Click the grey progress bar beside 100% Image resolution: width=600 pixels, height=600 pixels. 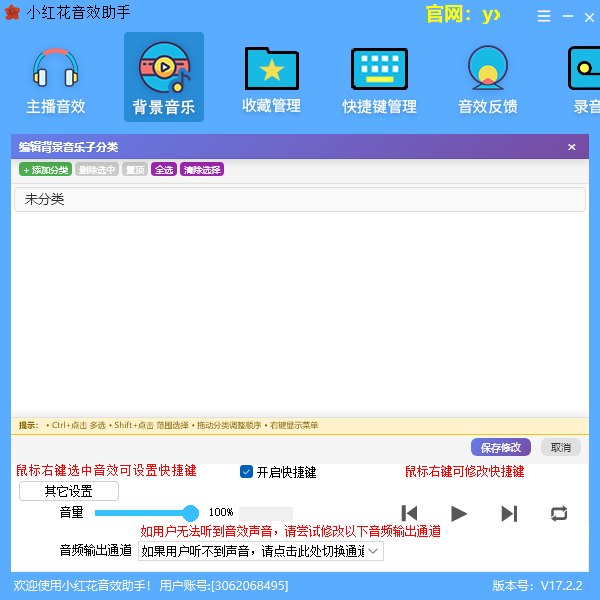point(266,514)
